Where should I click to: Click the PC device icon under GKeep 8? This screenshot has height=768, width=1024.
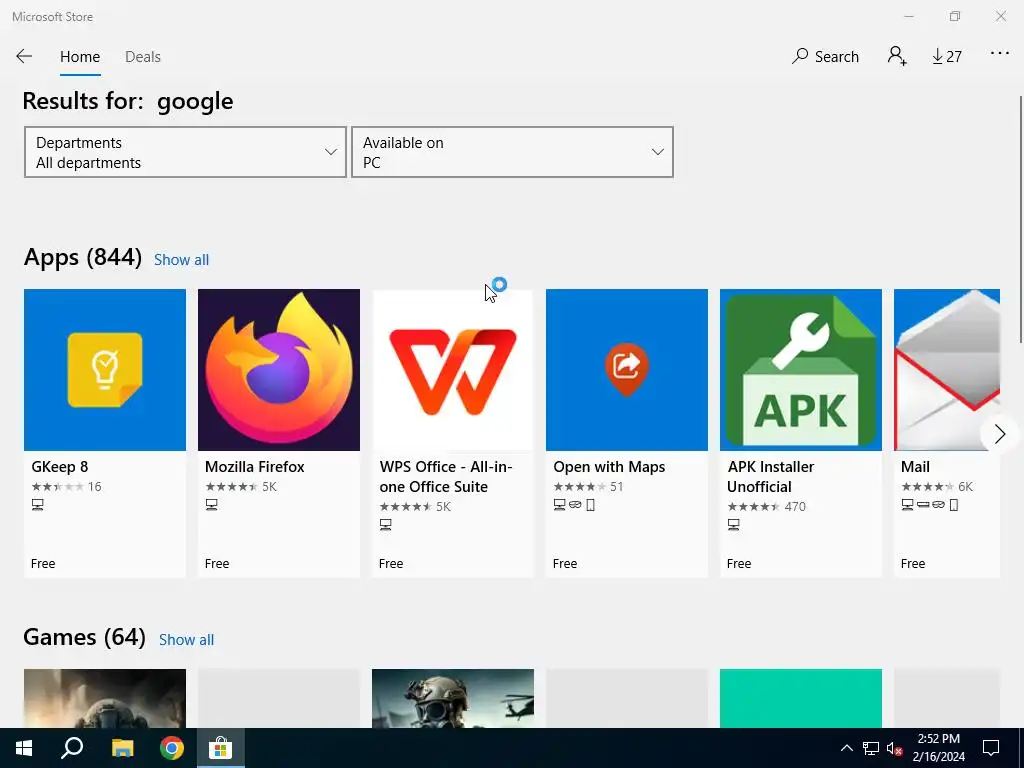(x=38, y=505)
